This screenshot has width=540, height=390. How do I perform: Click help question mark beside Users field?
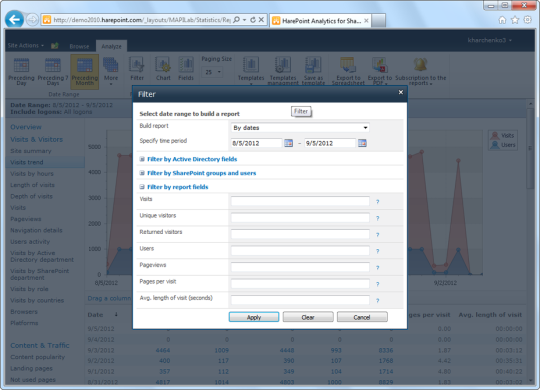tap(378, 251)
